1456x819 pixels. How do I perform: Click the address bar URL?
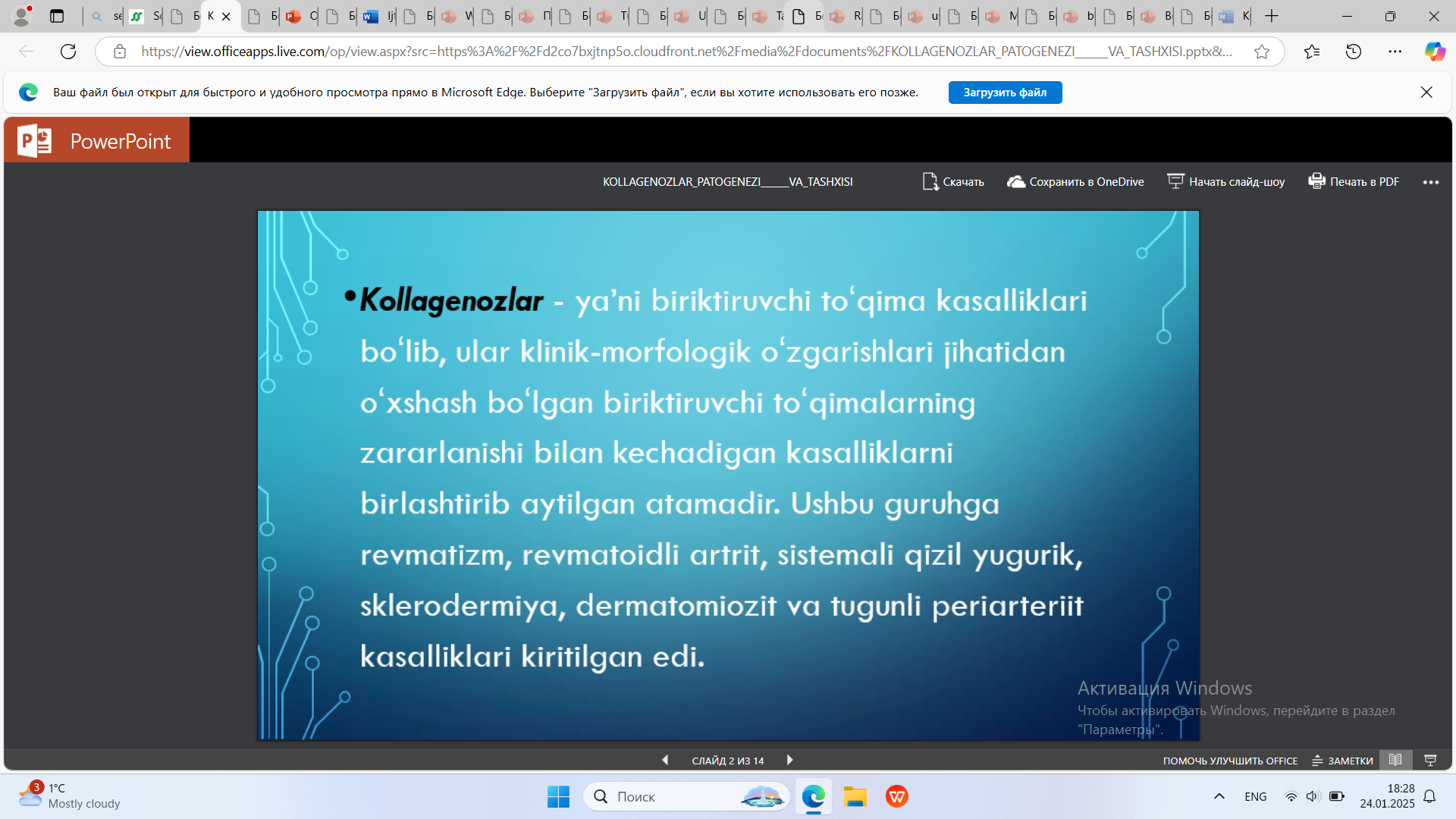tap(686, 52)
